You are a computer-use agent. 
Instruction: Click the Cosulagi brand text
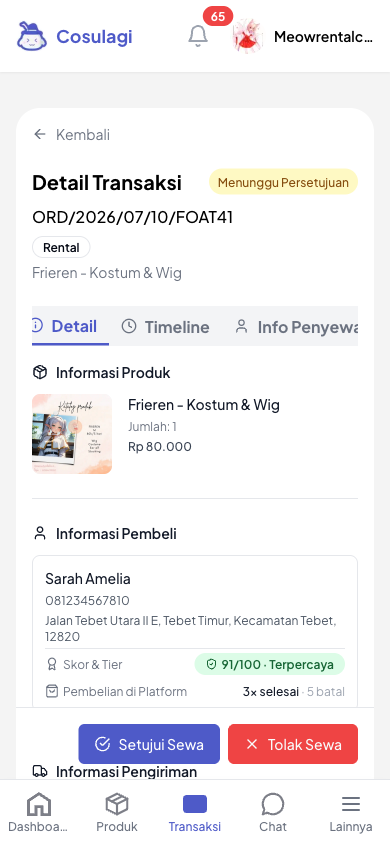(x=94, y=37)
